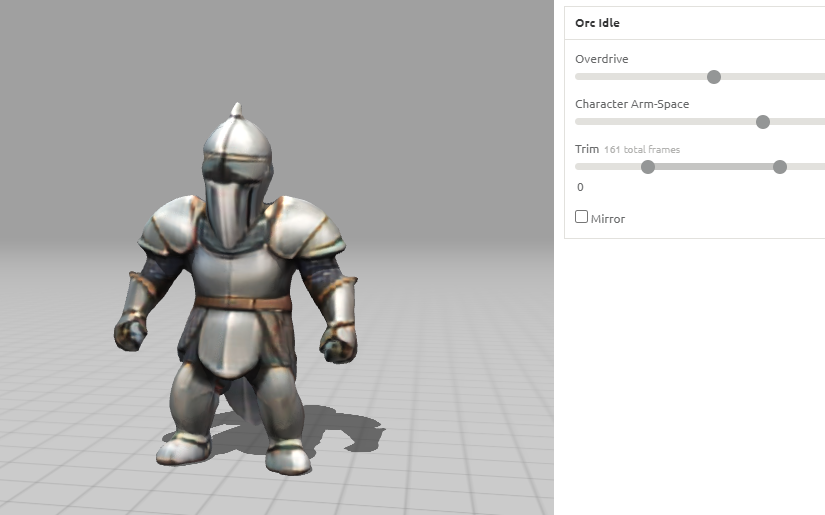Viewport: 825px width, 515px height.
Task: Click the Trim slider end handle
Action: pyautogui.click(x=780, y=167)
